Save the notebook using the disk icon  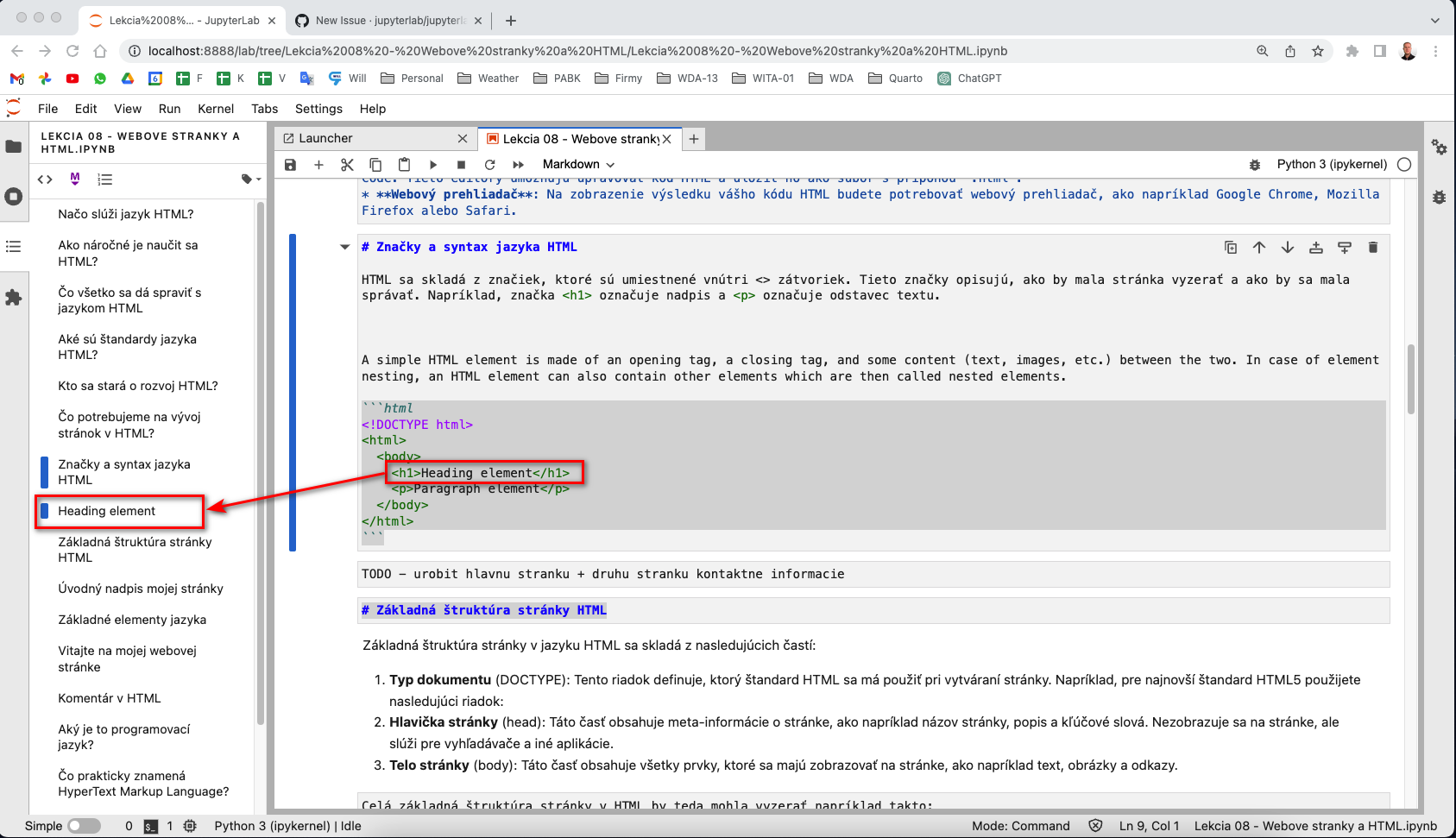coord(290,164)
